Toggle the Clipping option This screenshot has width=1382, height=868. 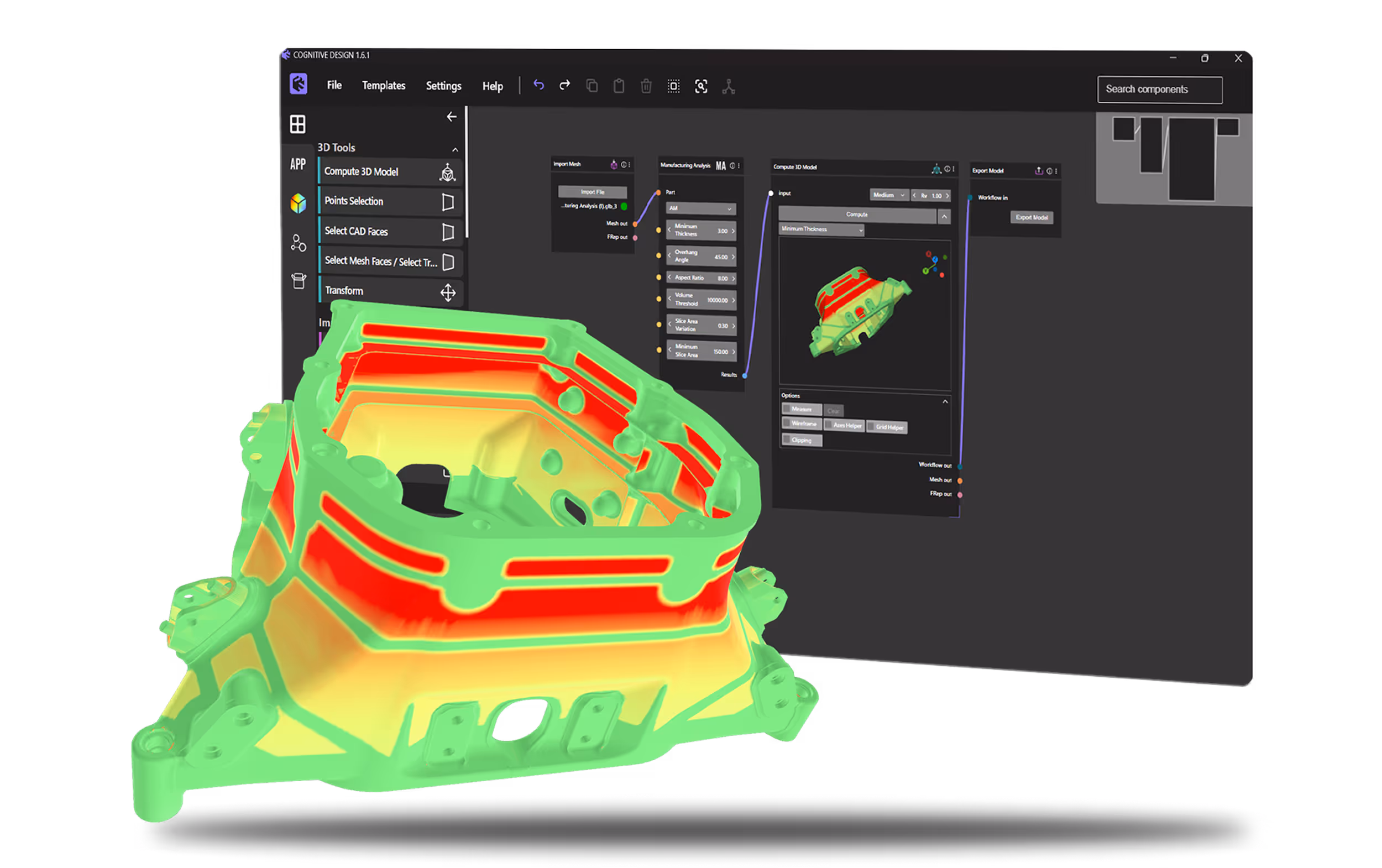click(x=787, y=440)
